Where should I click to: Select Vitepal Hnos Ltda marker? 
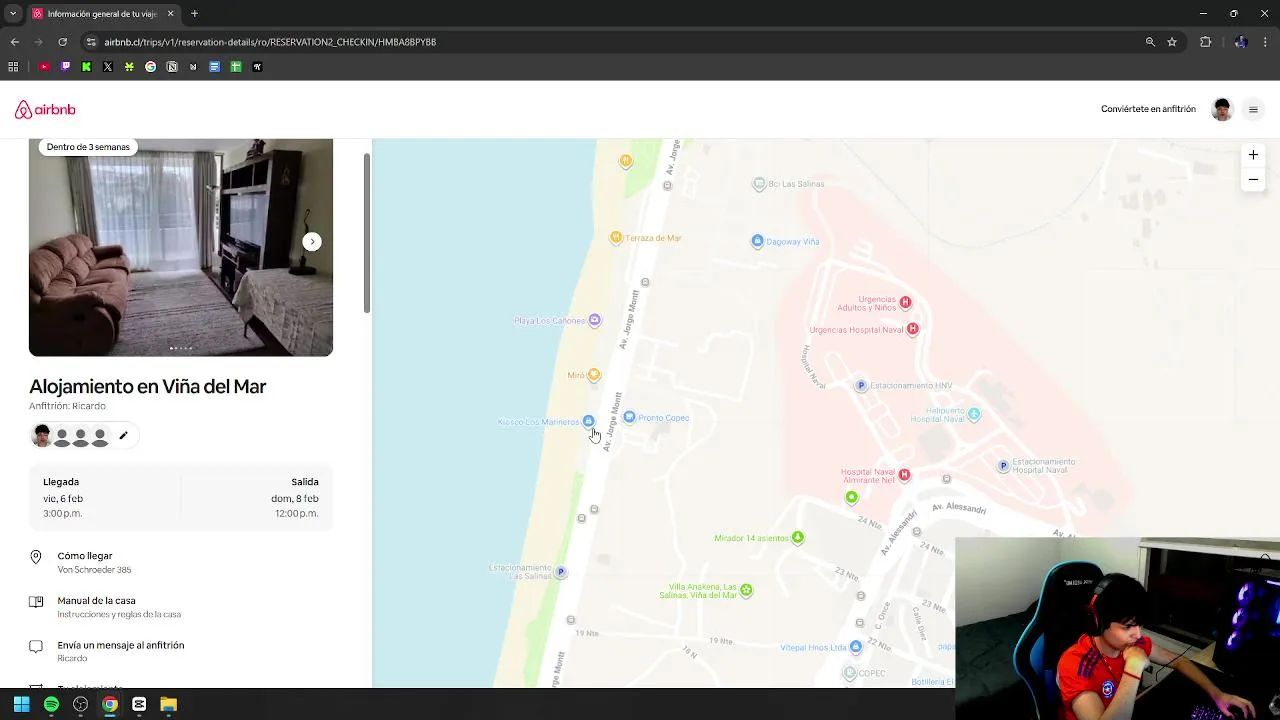coord(855,647)
